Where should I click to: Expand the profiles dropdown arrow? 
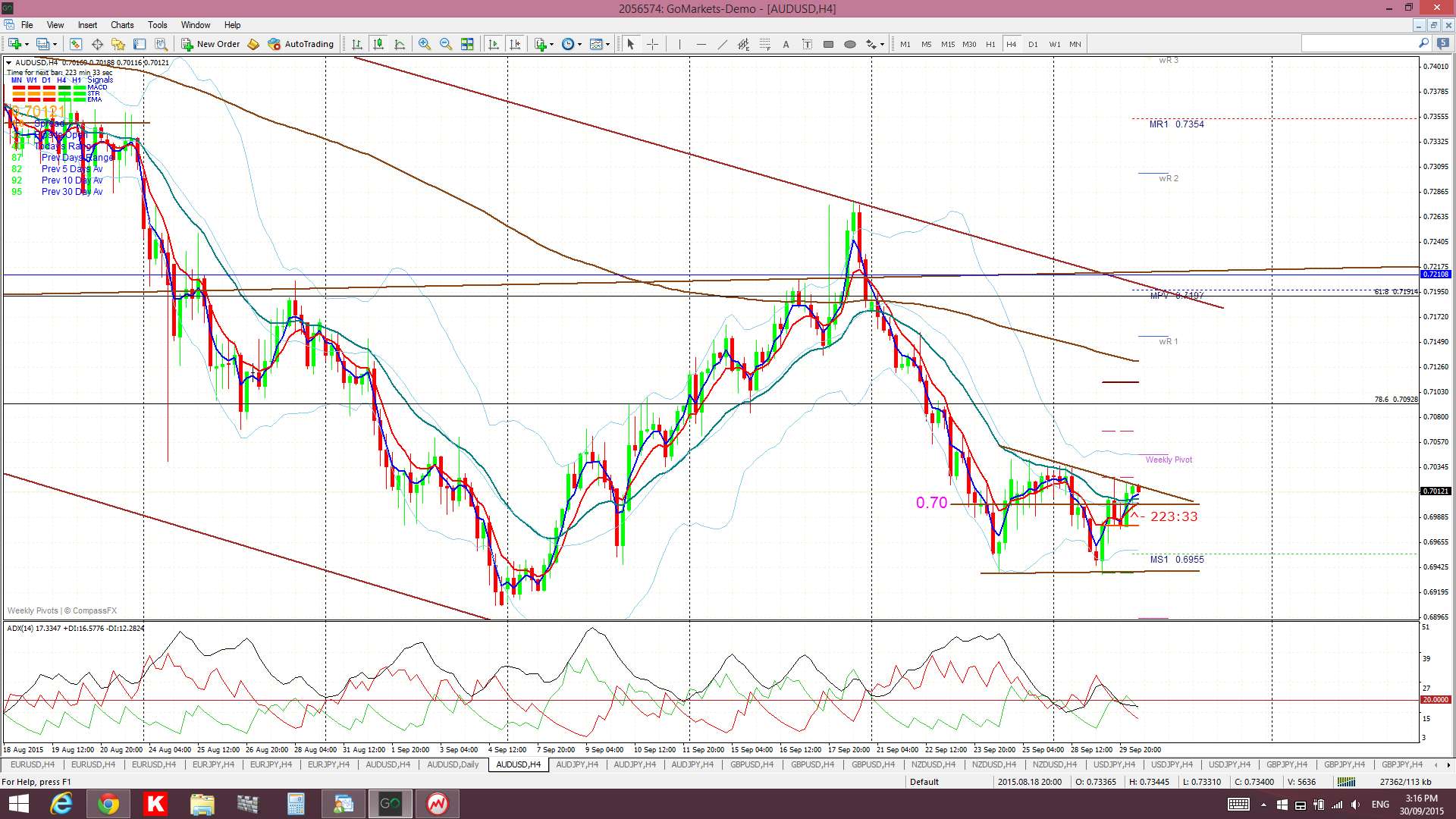[x=55, y=44]
